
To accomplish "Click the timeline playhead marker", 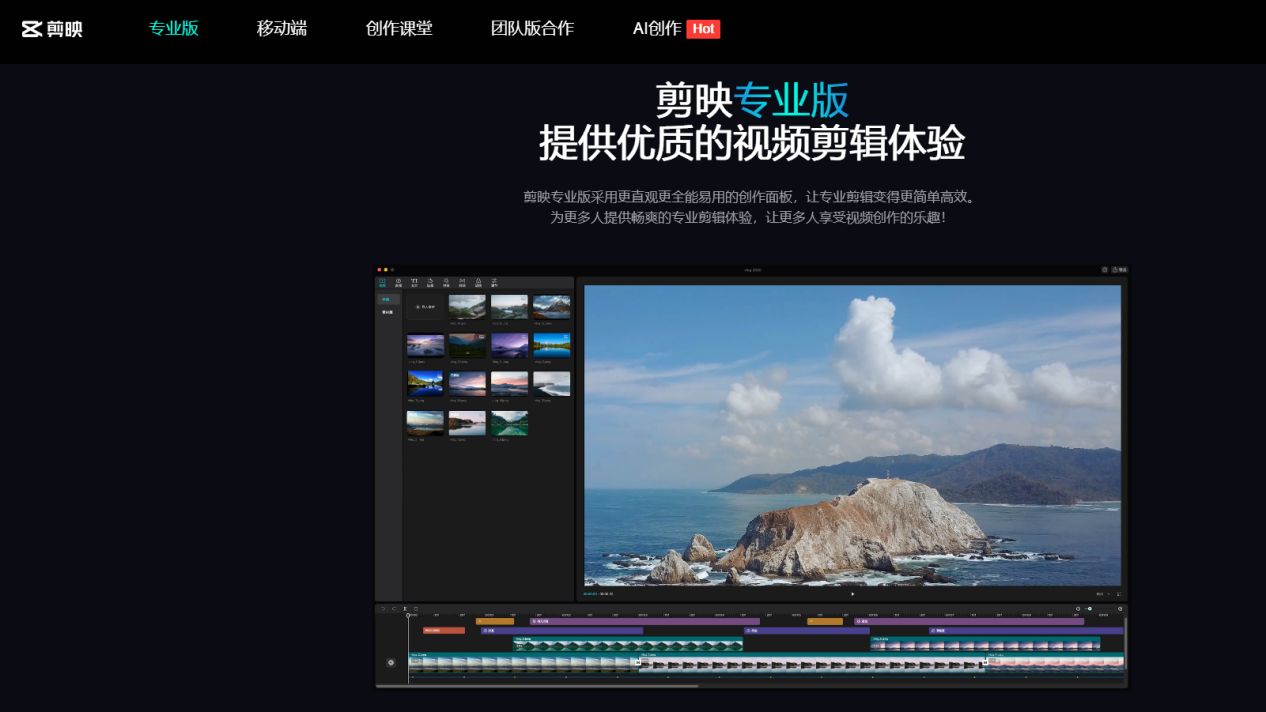I will 408,615.
